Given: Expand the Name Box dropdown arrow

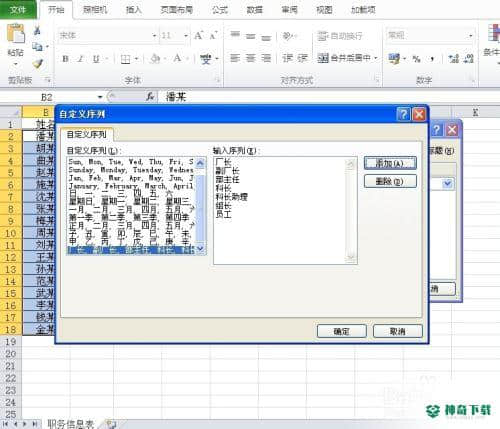Looking at the screenshot, I should coord(100,97).
